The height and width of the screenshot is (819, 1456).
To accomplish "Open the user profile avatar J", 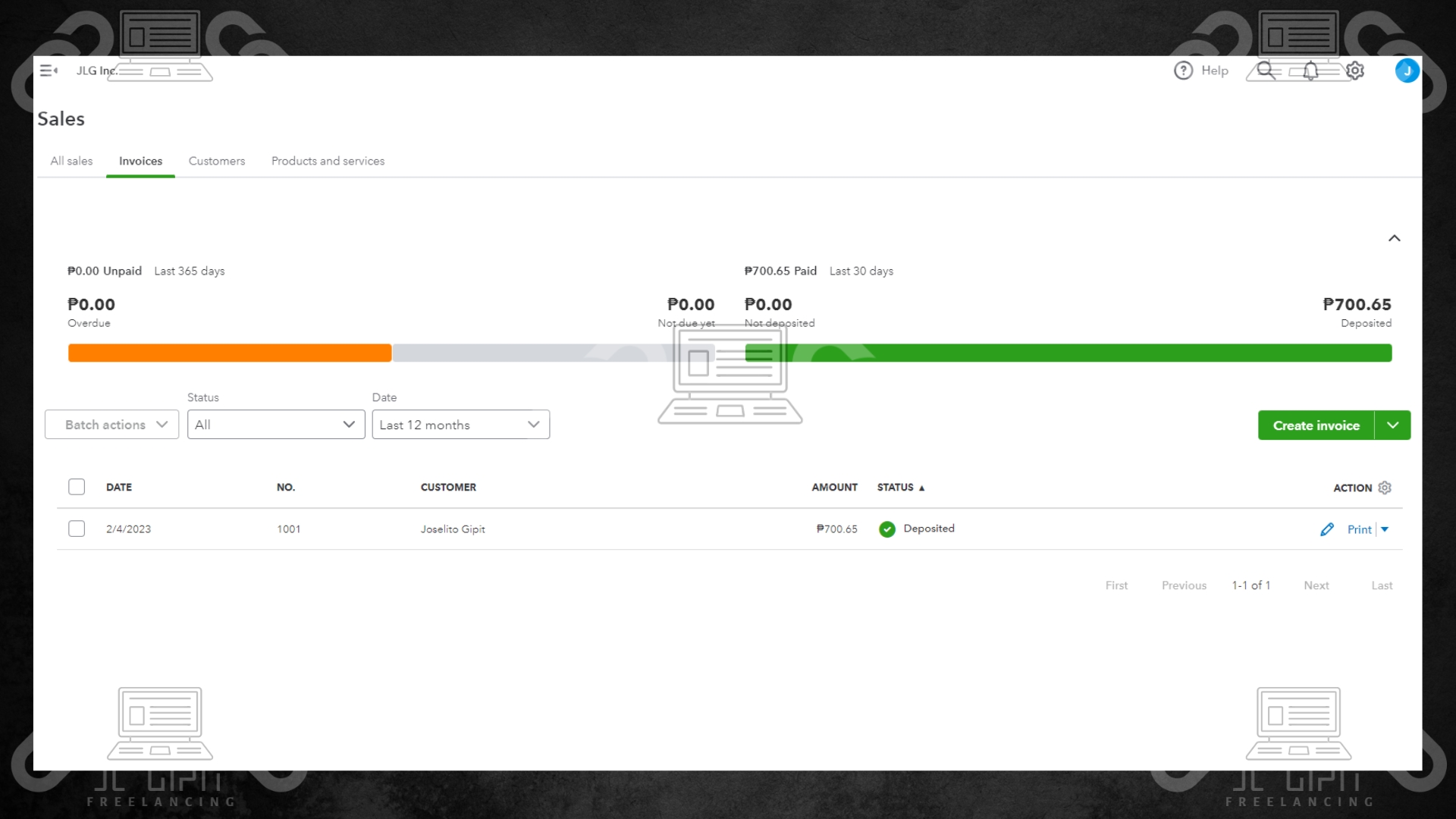I will [x=1407, y=71].
